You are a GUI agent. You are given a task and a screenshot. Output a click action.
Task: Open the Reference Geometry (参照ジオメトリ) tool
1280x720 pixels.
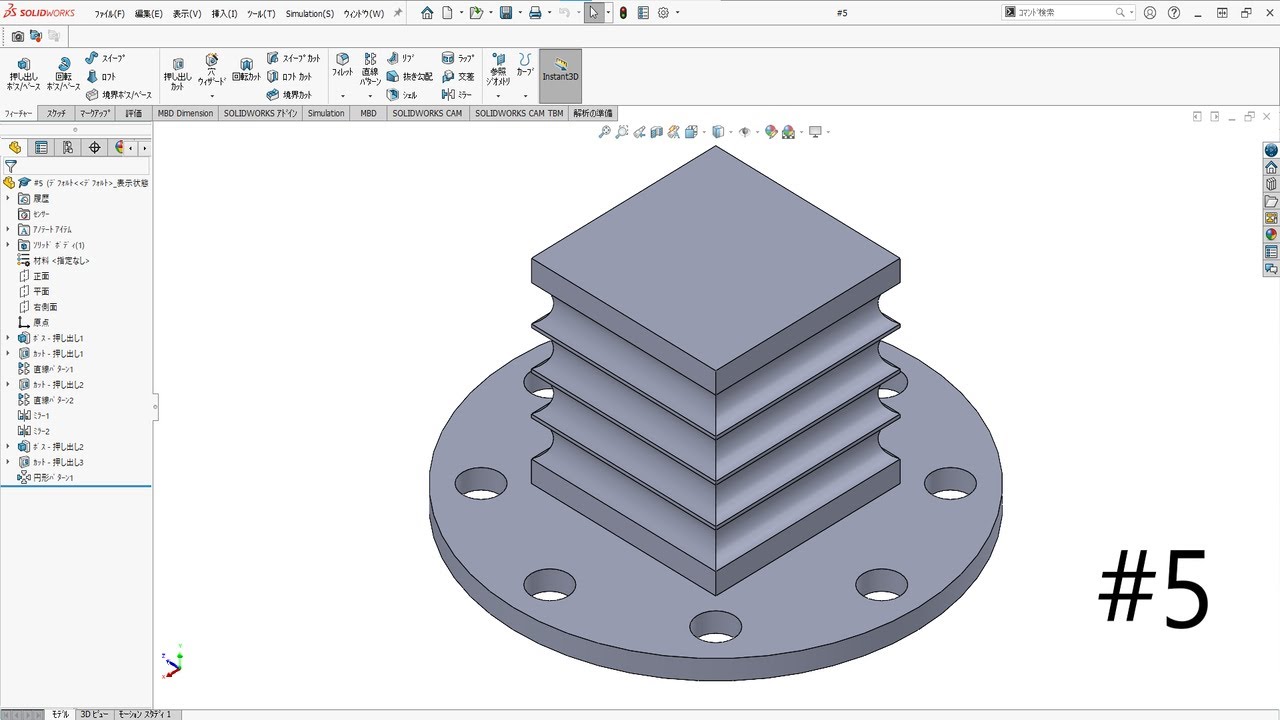498,70
